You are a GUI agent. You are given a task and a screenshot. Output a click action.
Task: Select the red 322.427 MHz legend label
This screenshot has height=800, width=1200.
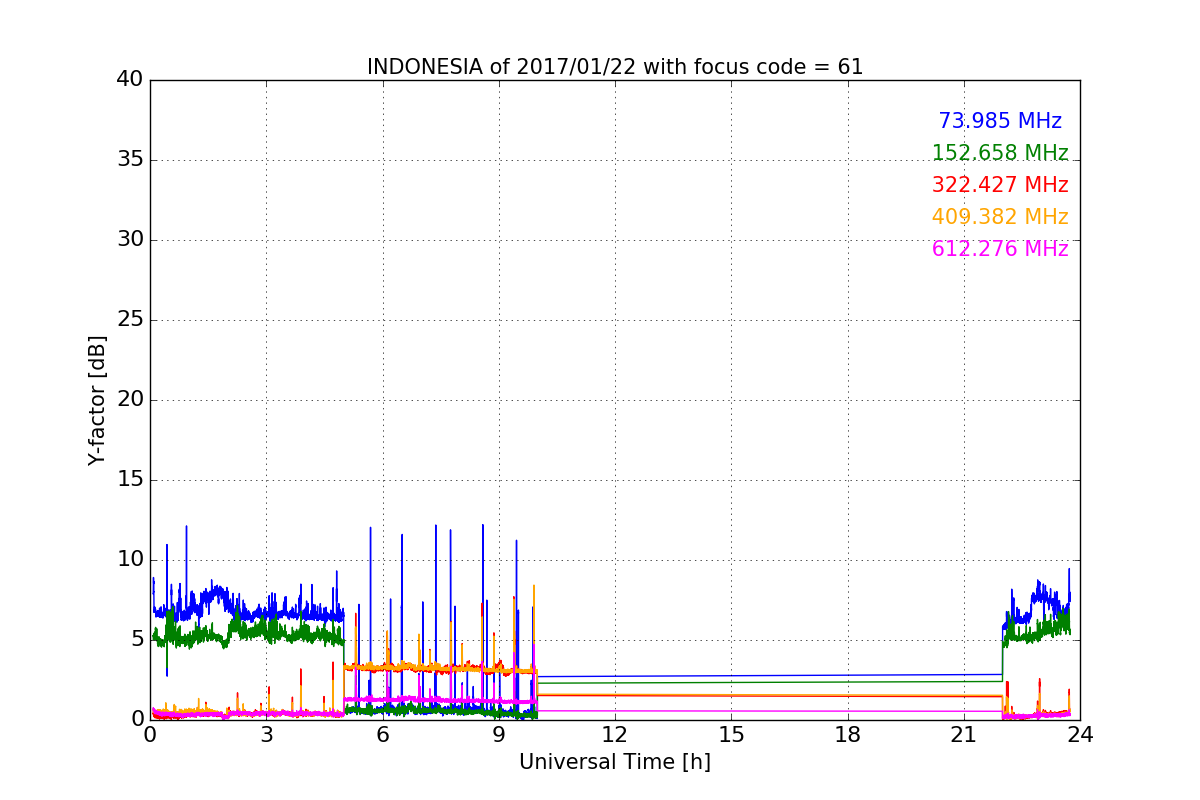pyautogui.click(x=1000, y=185)
